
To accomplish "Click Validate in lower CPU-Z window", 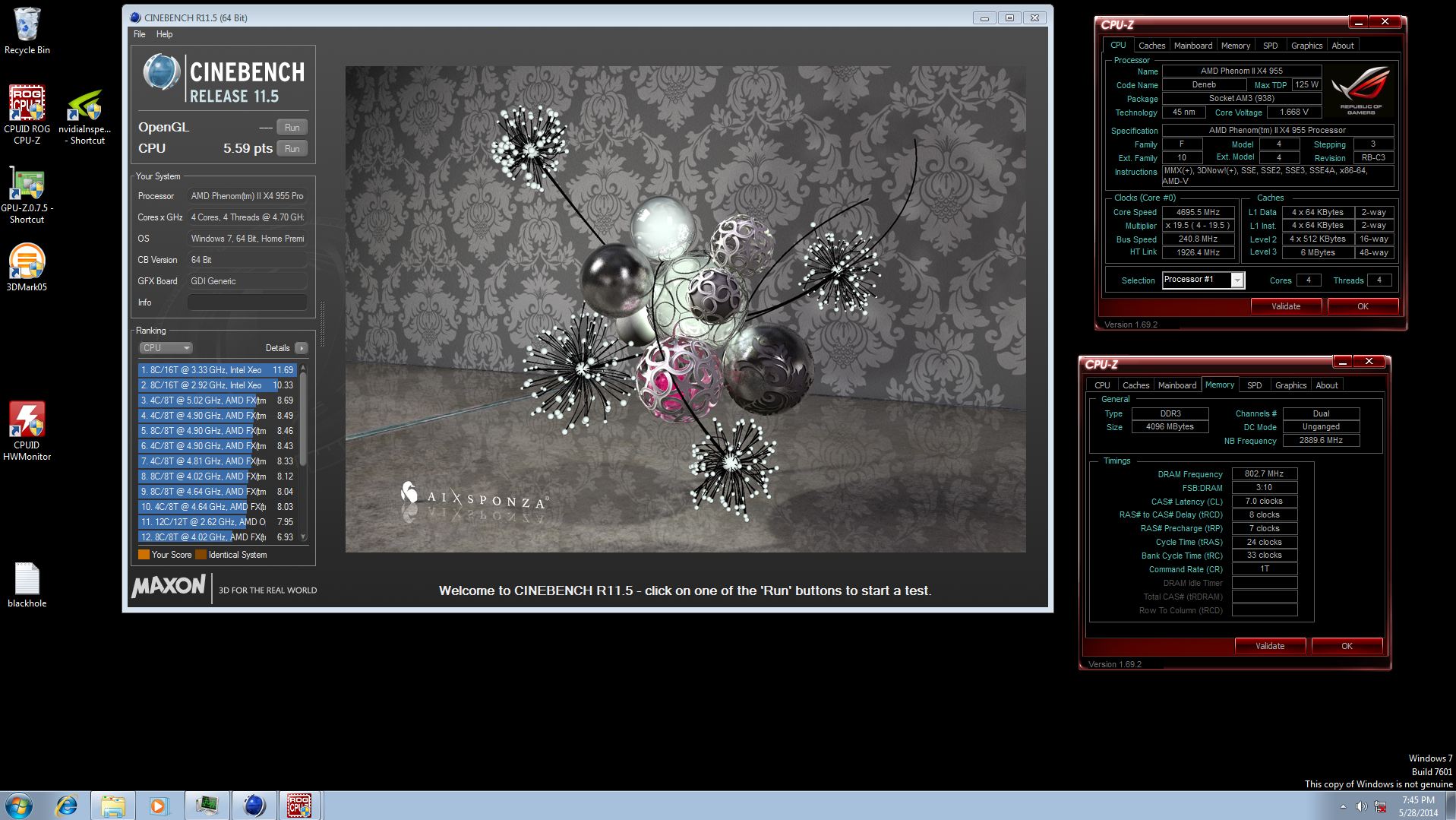I will pyautogui.click(x=1270, y=646).
